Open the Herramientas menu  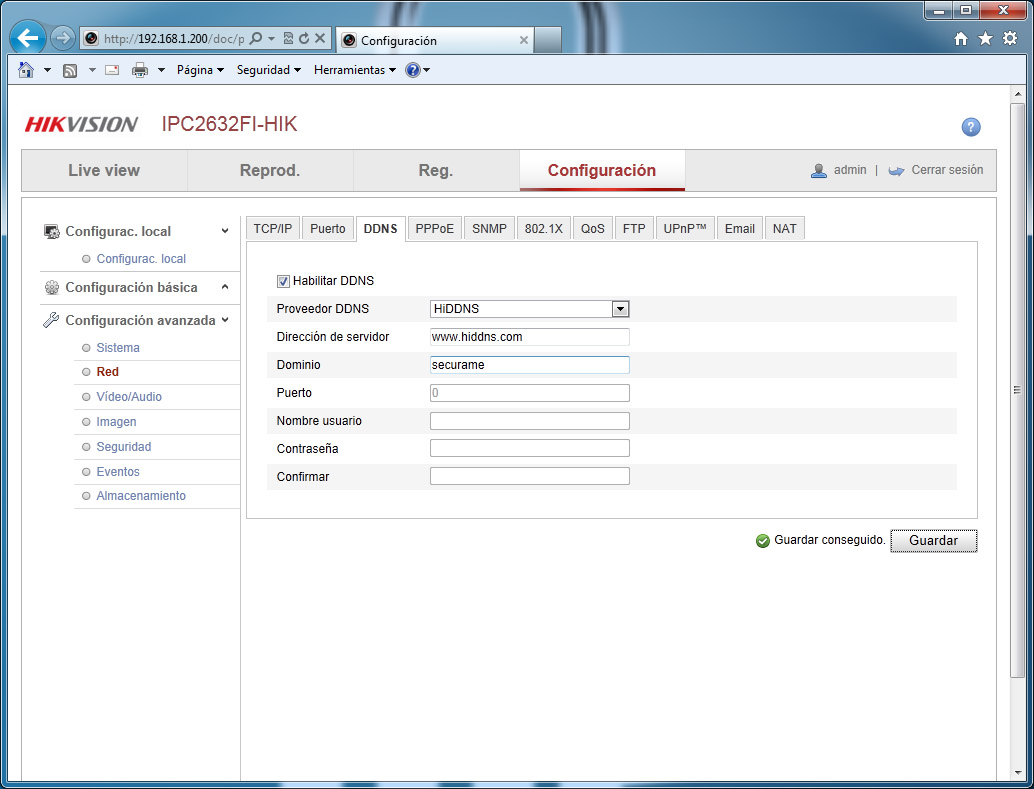click(355, 70)
